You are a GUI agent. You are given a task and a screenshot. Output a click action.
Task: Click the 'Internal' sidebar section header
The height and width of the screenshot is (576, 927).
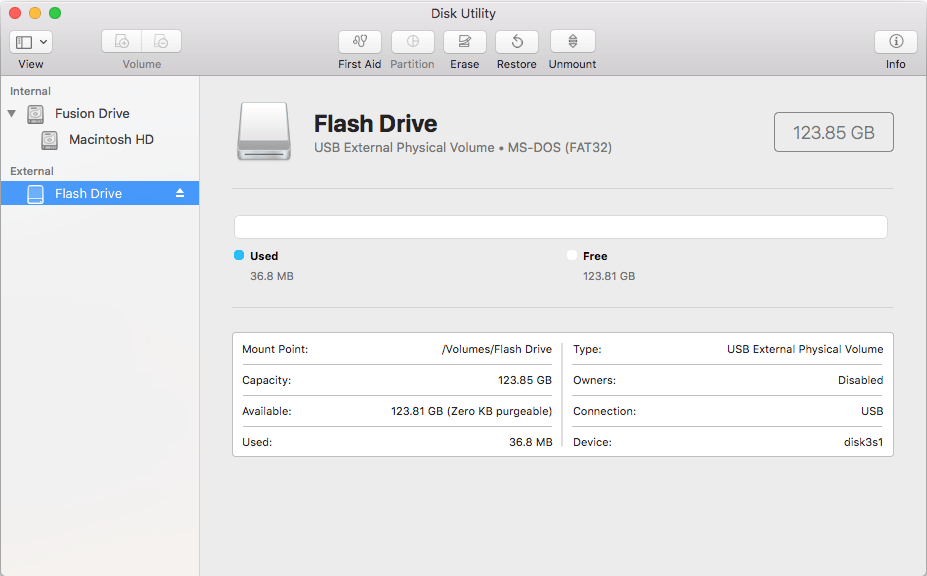coord(30,91)
